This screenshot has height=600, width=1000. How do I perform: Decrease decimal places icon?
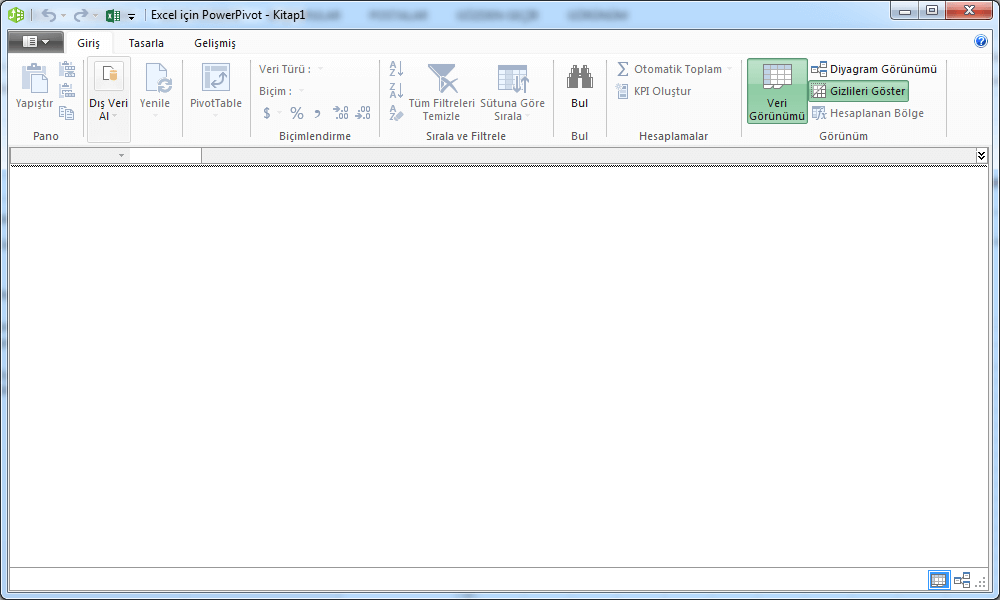pos(363,113)
